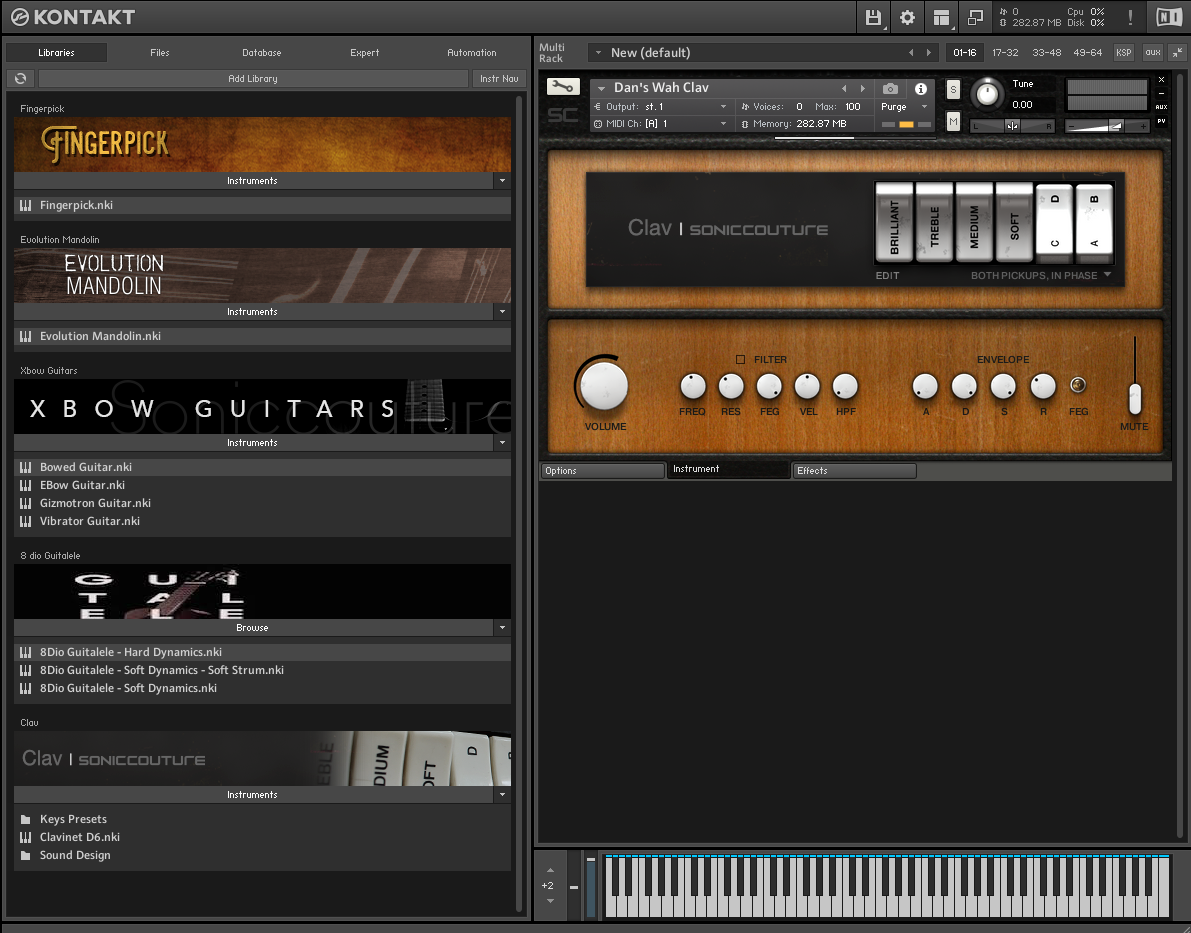Switch to the Expert tab

click(x=365, y=52)
